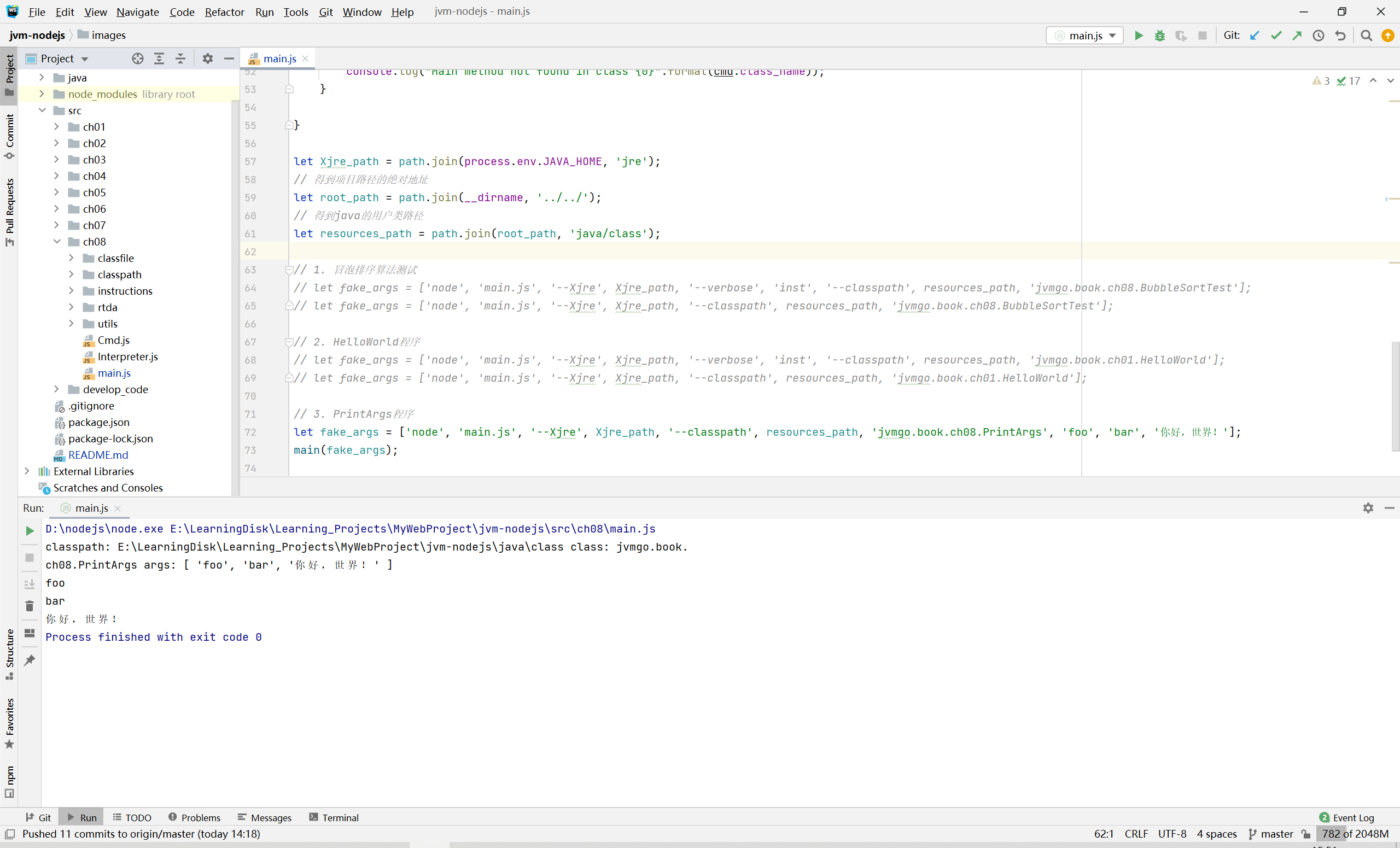Click the master branch widget
Image resolution: width=1400 pixels, height=848 pixels.
coord(1270,834)
